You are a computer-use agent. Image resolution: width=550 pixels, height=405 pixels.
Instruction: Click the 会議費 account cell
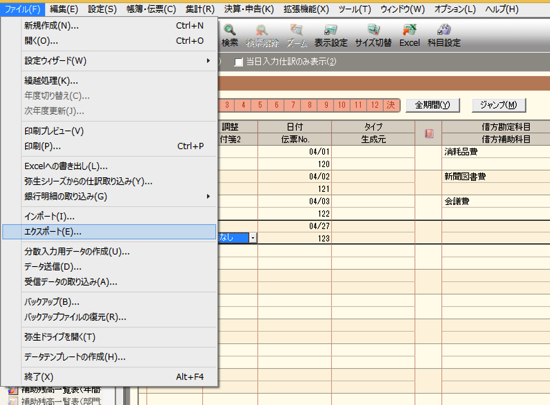point(495,201)
